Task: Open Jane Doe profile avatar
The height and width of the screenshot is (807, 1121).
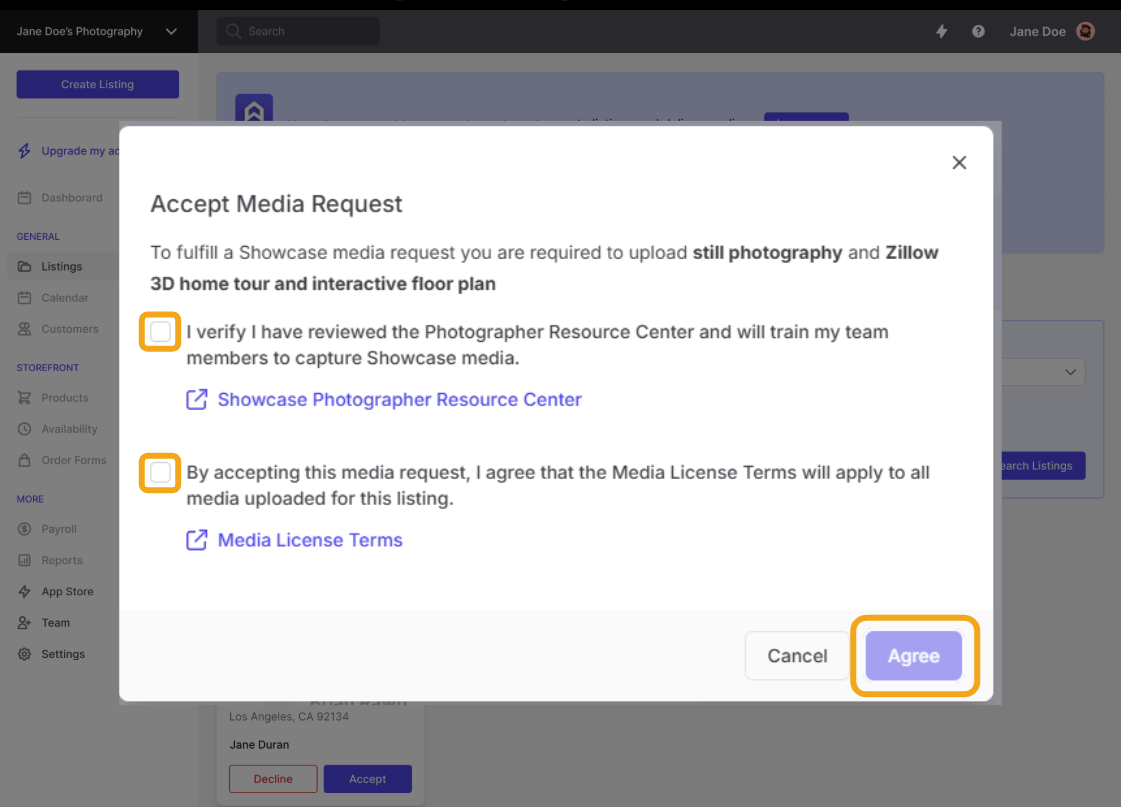Action: [1085, 31]
